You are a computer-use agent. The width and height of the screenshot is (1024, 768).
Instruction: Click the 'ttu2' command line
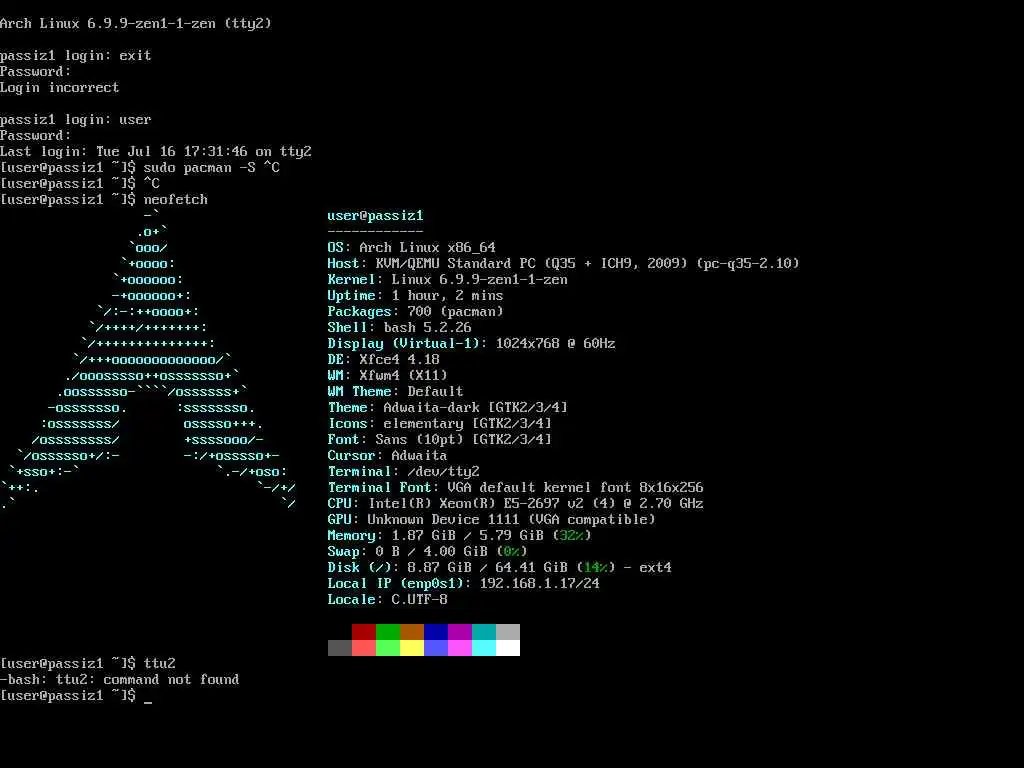point(88,664)
